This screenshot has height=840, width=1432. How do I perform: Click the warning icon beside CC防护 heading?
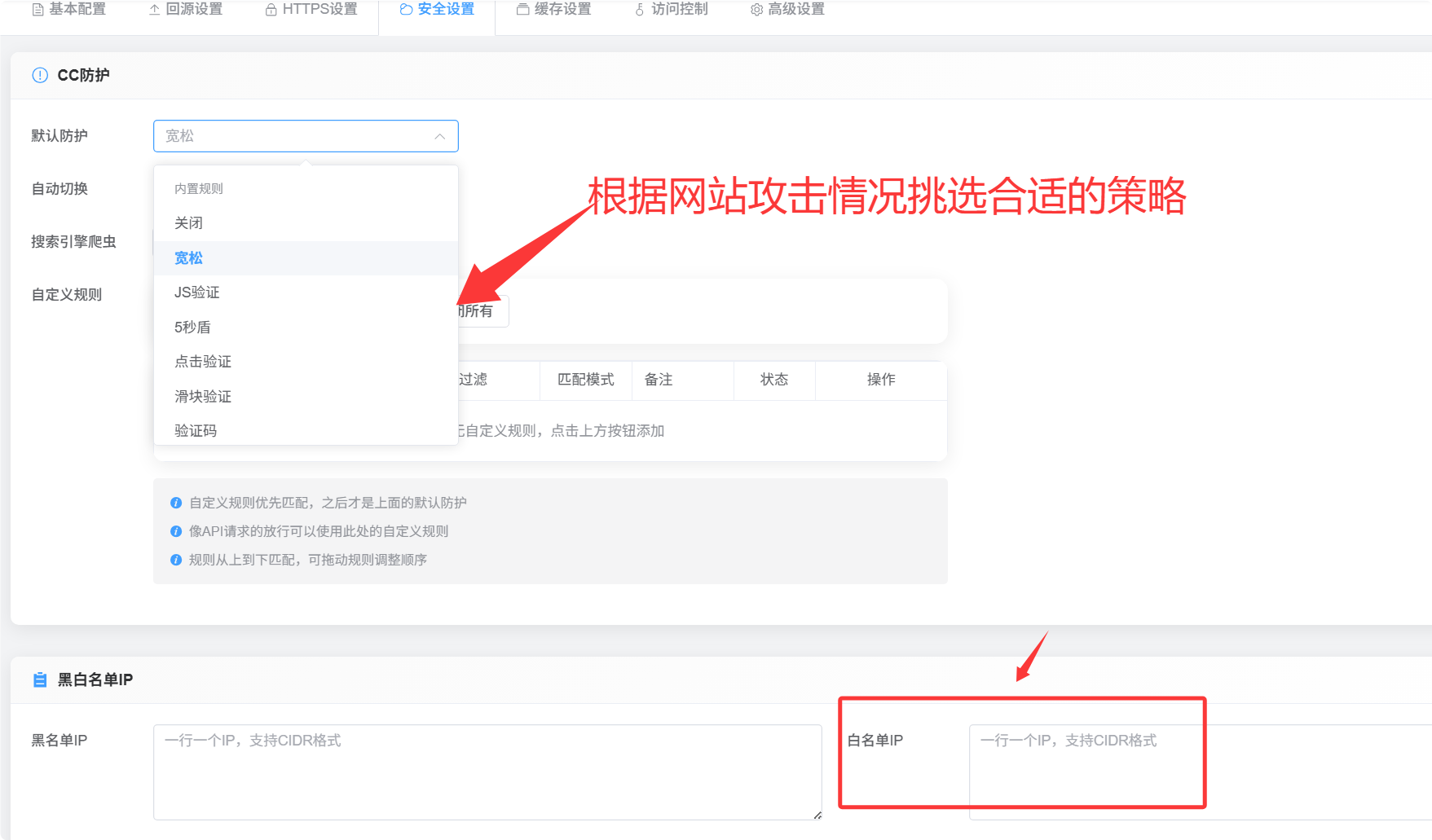[39, 74]
